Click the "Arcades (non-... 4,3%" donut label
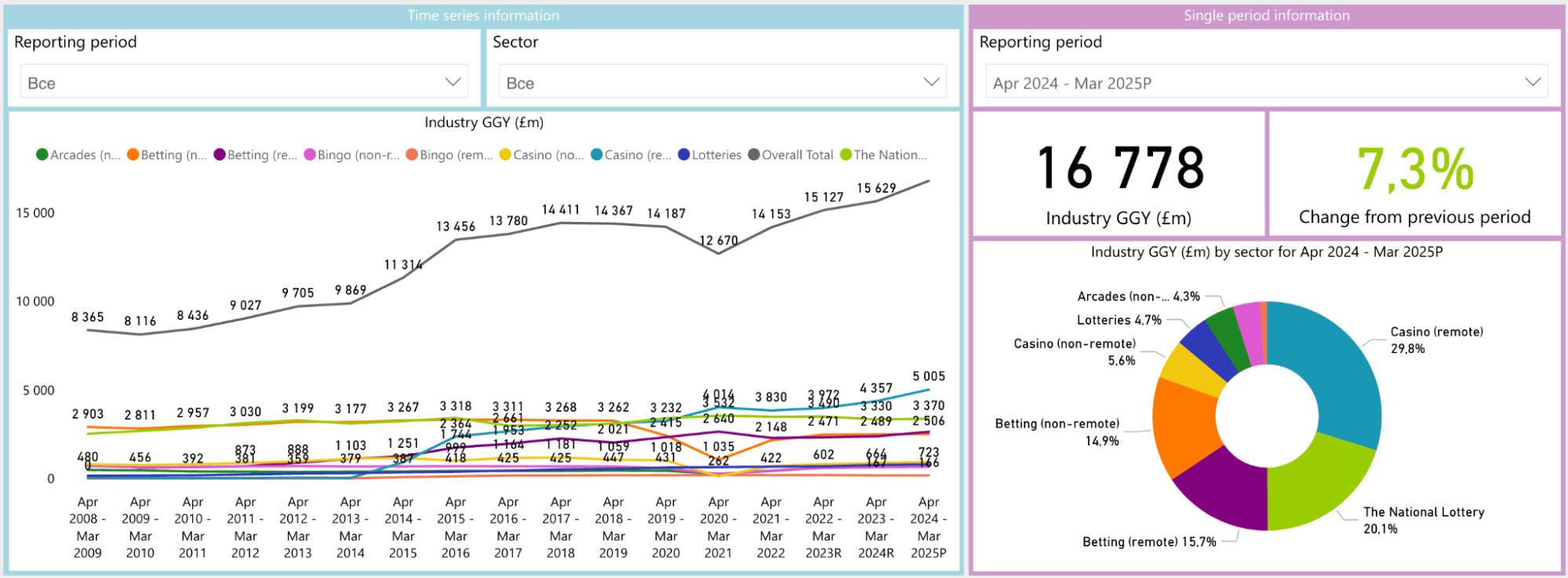 1139,296
